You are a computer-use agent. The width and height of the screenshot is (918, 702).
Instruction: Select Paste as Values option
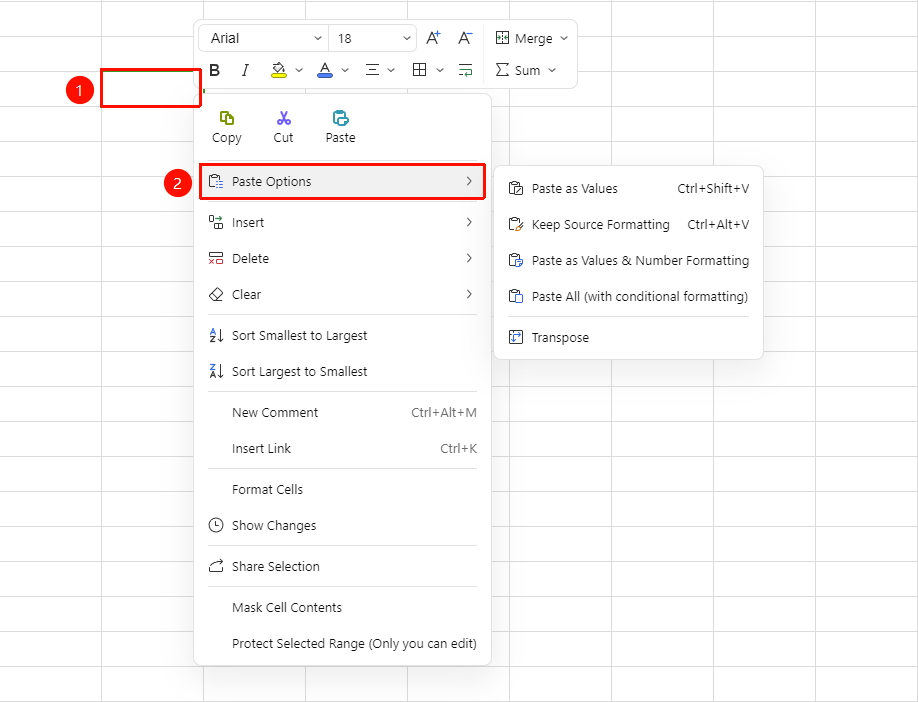click(628, 189)
